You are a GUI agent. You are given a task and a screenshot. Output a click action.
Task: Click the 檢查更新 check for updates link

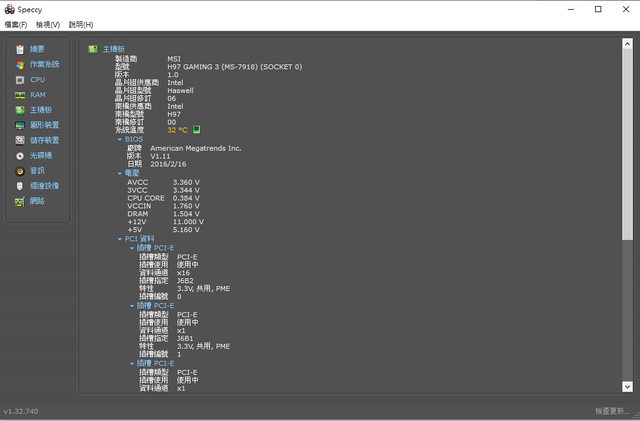pyautogui.click(x=613, y=411)
